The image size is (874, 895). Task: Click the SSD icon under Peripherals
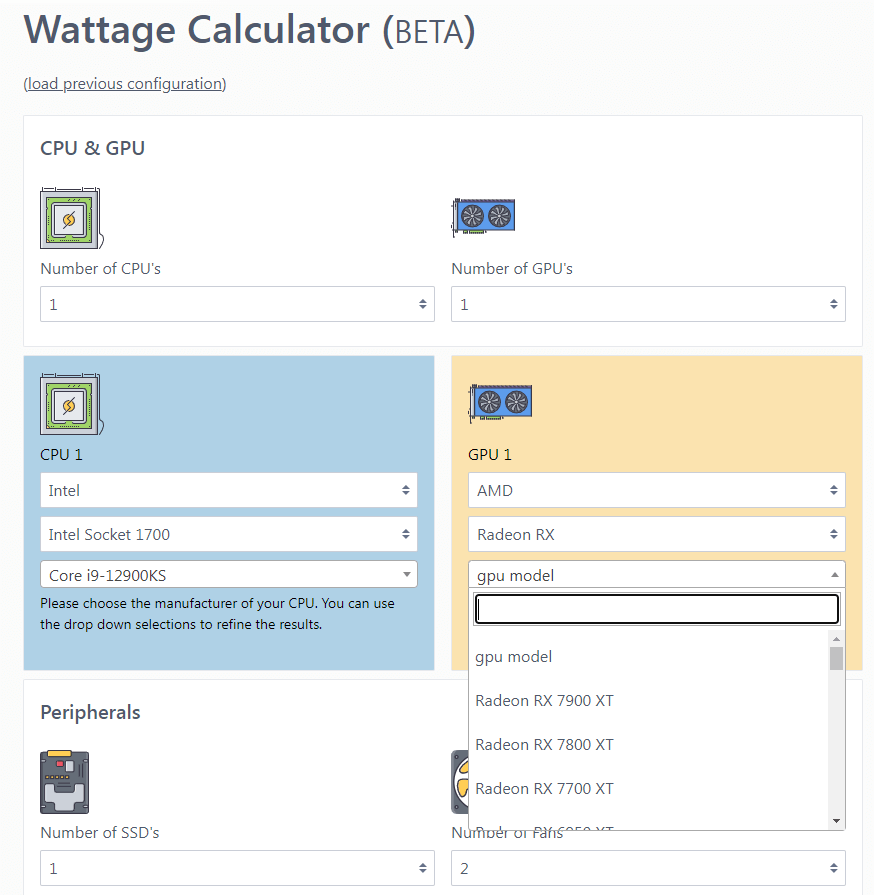point(65,782)
